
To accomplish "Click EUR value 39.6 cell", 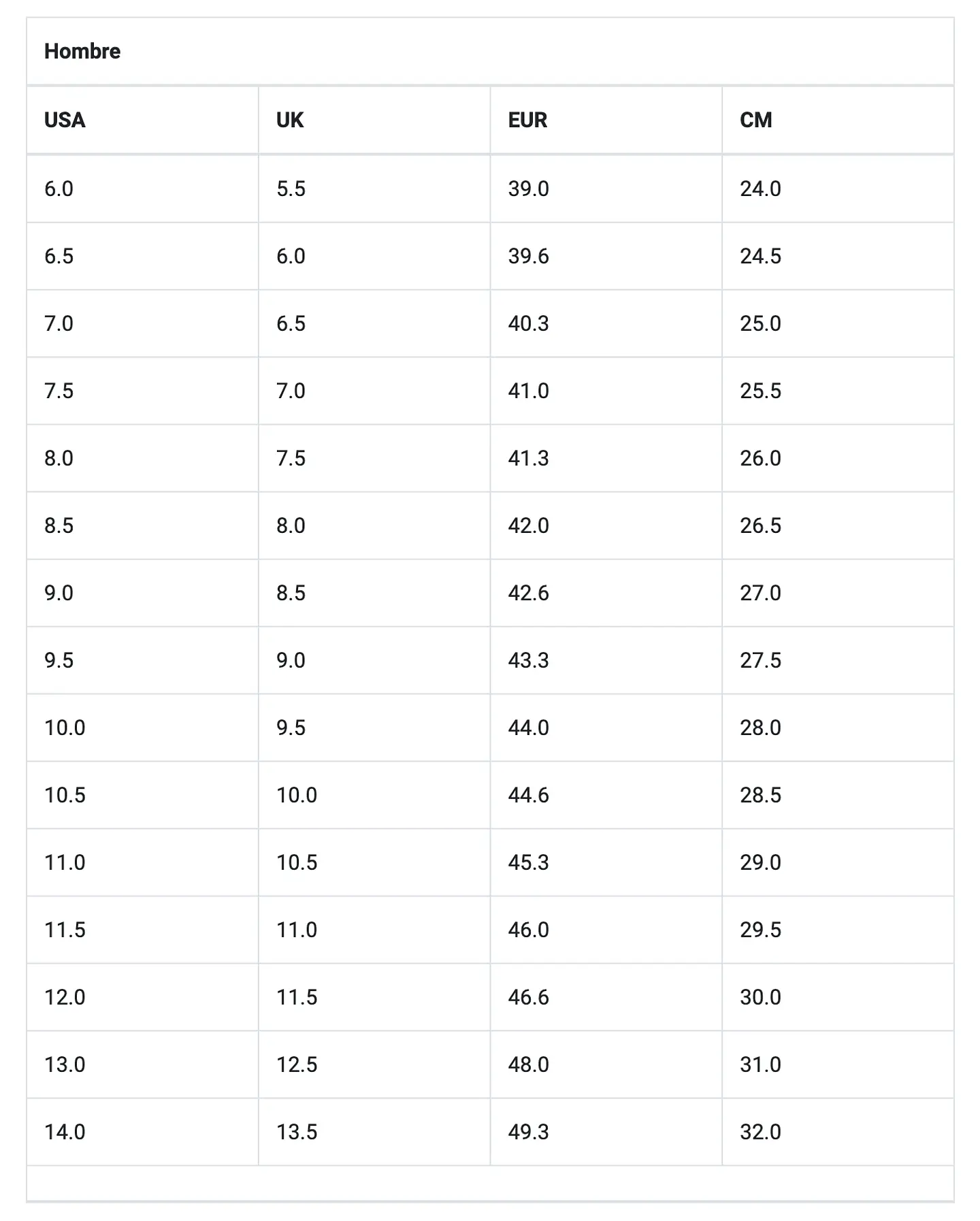I will pyautogui.click(x=606, y=256).
